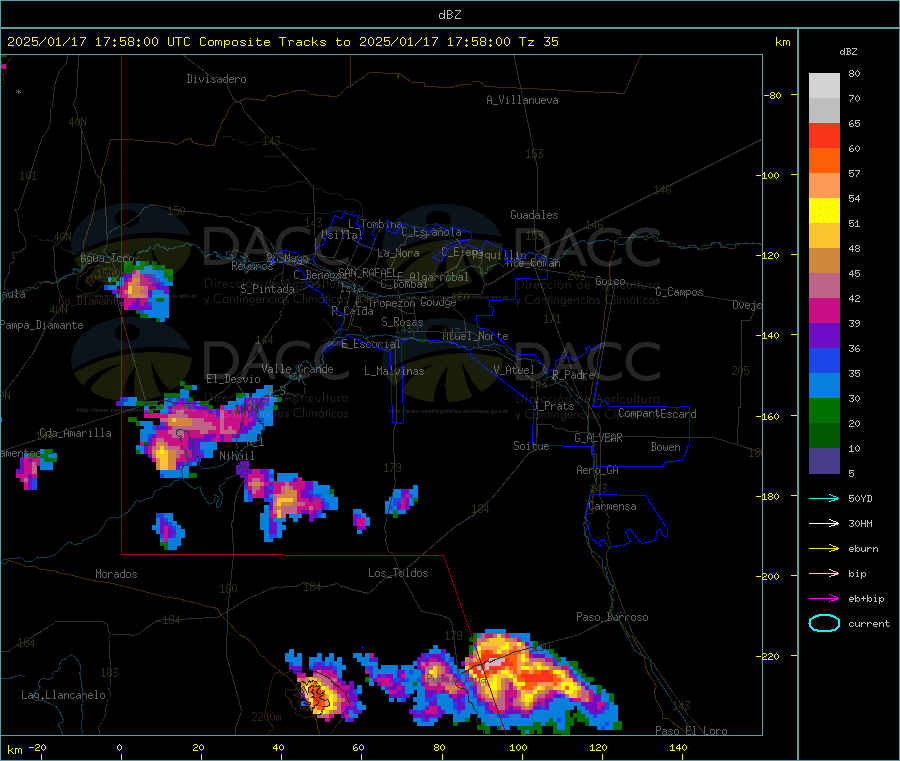Click the magenta eb+bip arrow icon
The height and width of the screenshot is (761, 900).
[824, 598]
